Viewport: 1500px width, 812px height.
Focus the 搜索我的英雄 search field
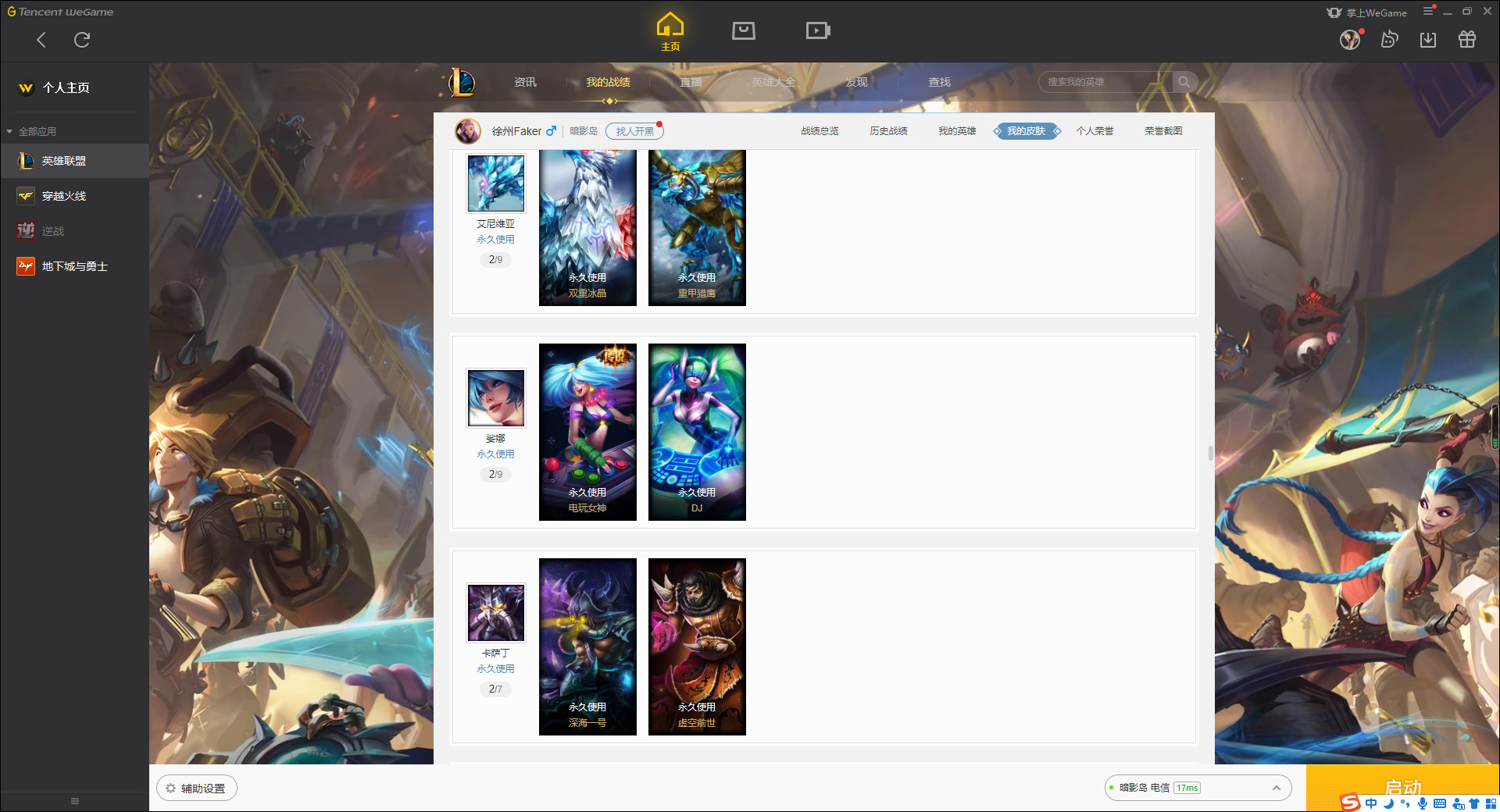(x=1105, y=82)
